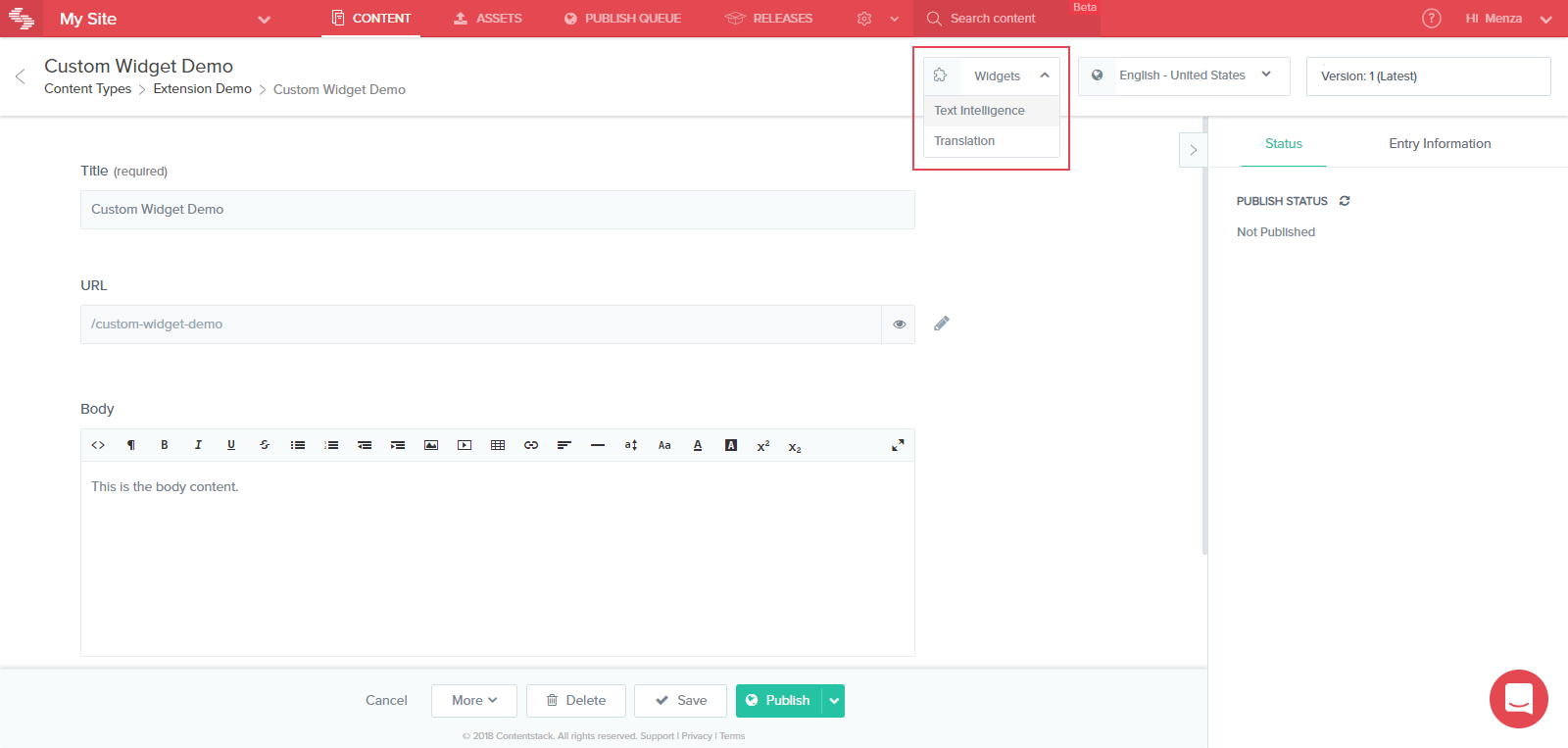Open the Version: 1 (Latest) selector
This screenshot has width=1568, height=748.
tap(1429, 76)
